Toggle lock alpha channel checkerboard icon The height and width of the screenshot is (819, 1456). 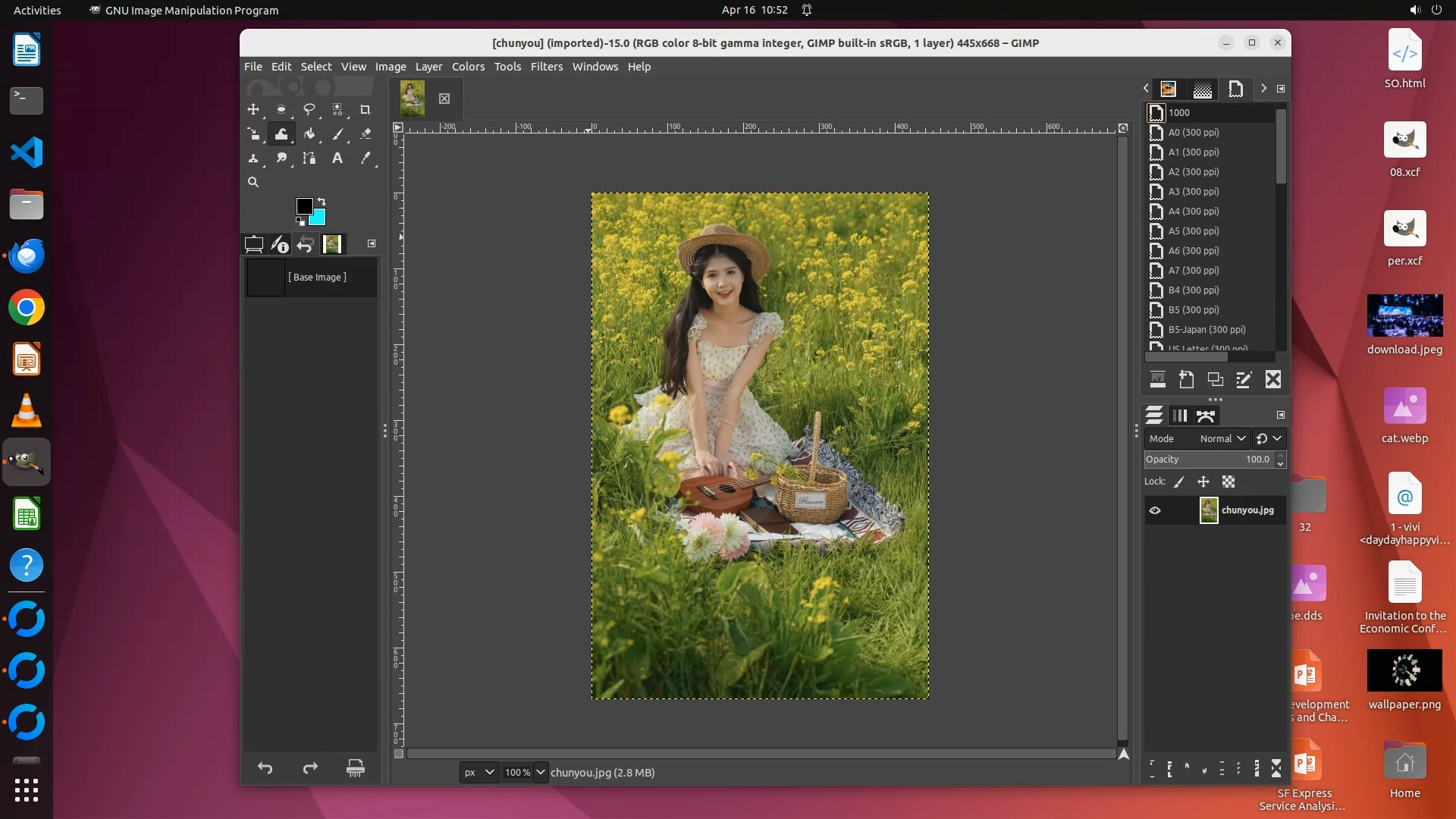(x=1228, y=482)
